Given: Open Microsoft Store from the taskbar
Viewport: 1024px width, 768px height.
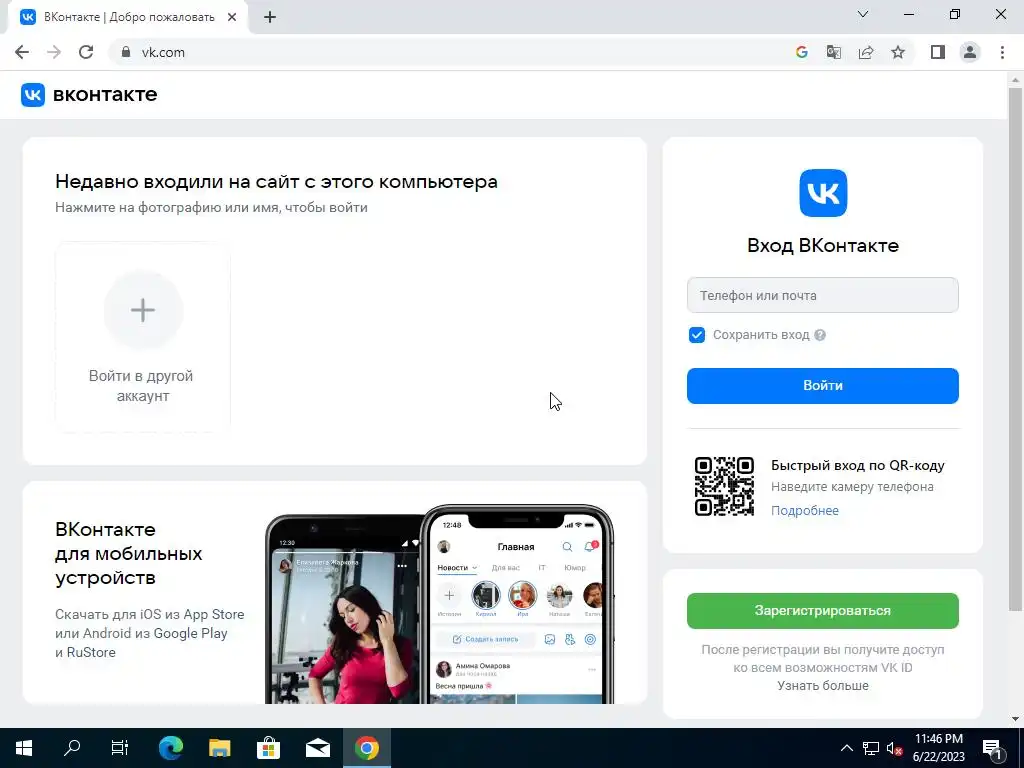Looking at the screenshot, I should 268,748.
